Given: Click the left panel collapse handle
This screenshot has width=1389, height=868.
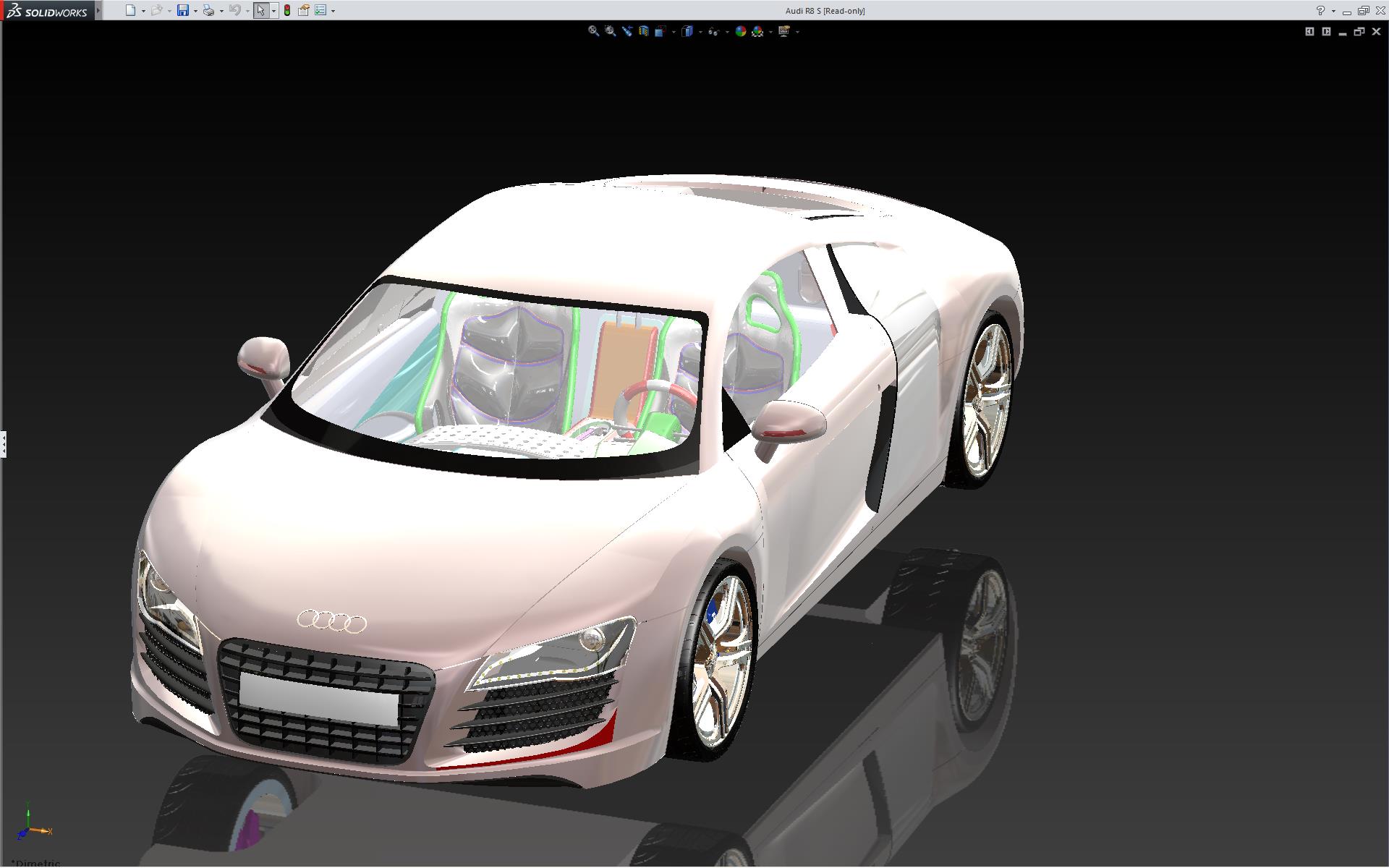Looking at the screenshot, I should (x=3, y=443).
